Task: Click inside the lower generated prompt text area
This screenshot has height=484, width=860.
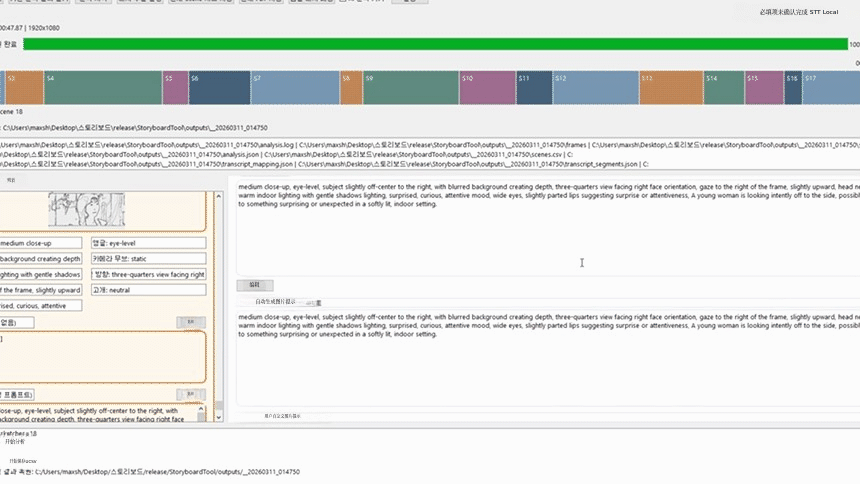Action: coord(545,360)
